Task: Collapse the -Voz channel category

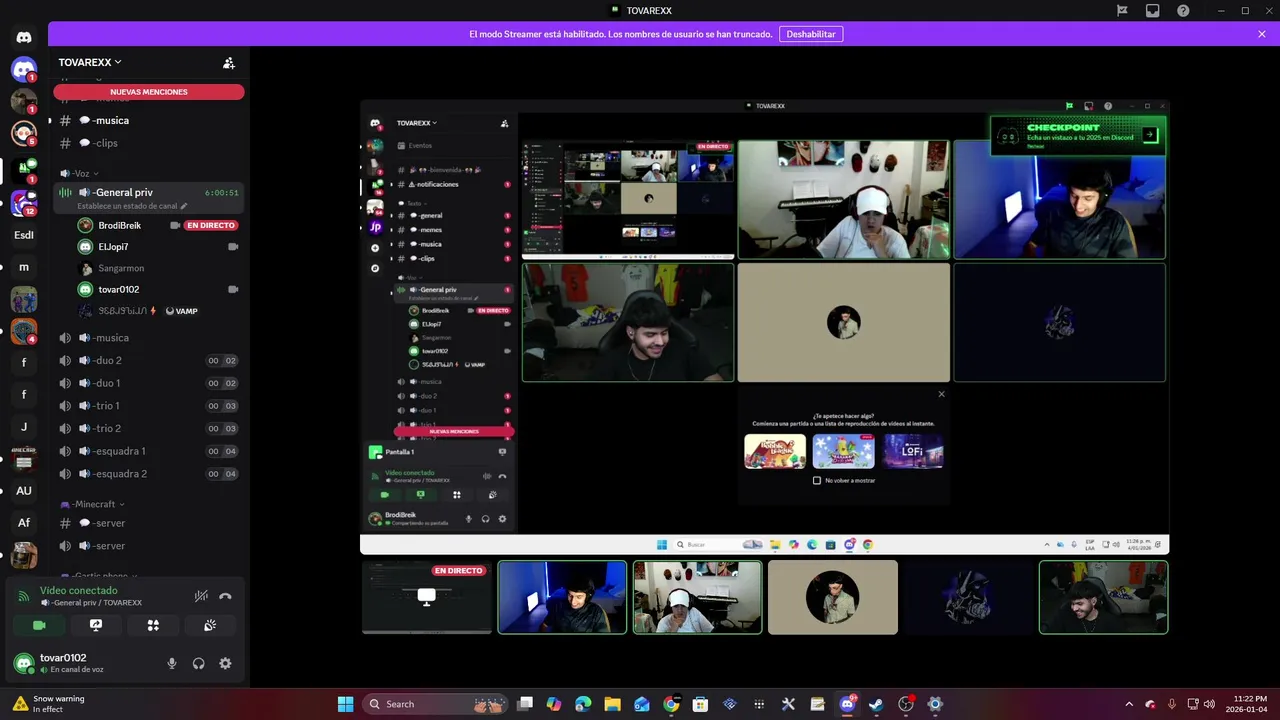Action: 78,173
